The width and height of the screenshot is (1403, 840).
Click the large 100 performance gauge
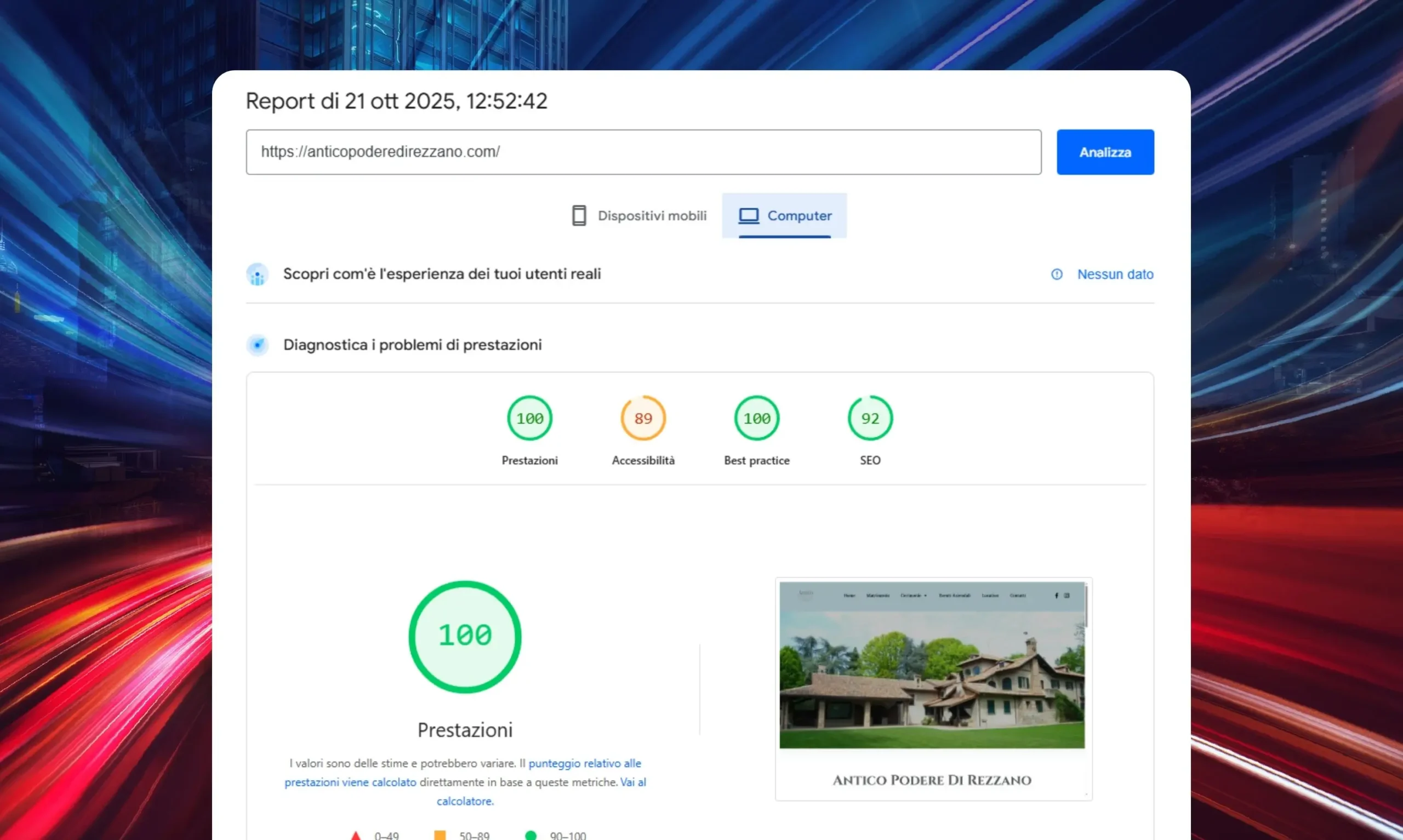coord(465,637)
